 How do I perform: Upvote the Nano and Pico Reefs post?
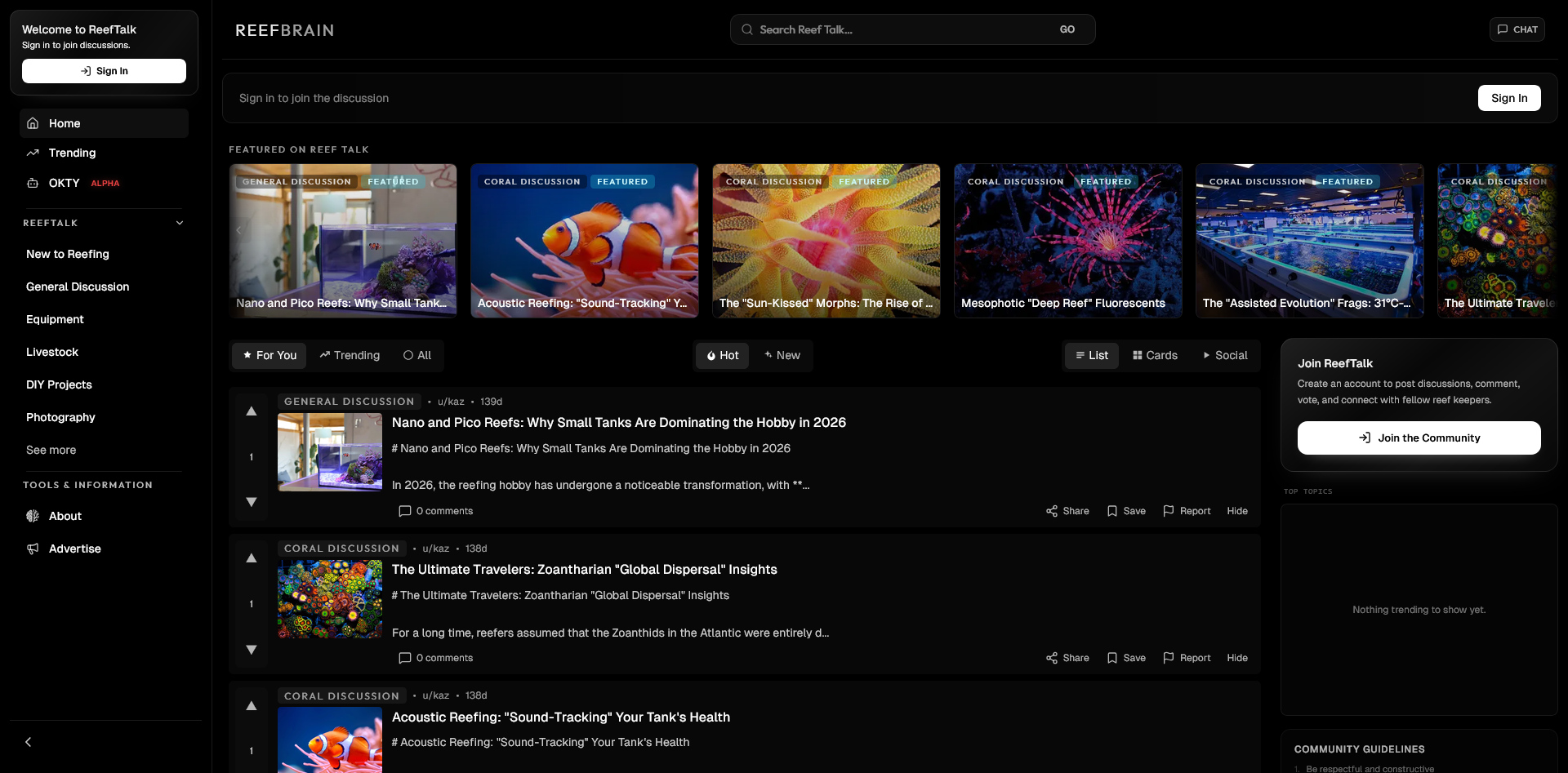point(252,411)
